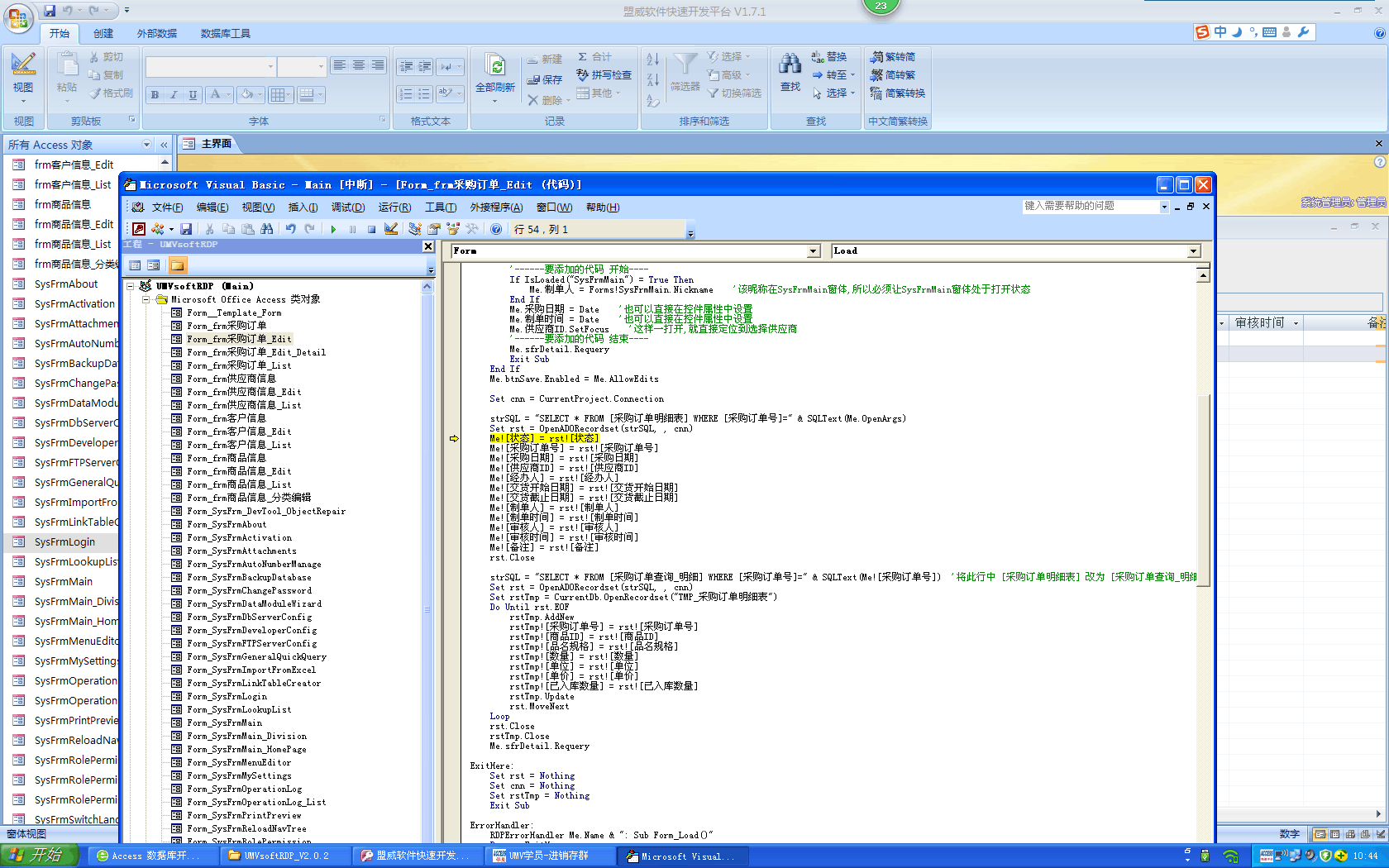The height and width of the screenshot is (868, 1389).
Task: Select SysFrmMain in Access navigation pane
Action: tap(64, 582)
